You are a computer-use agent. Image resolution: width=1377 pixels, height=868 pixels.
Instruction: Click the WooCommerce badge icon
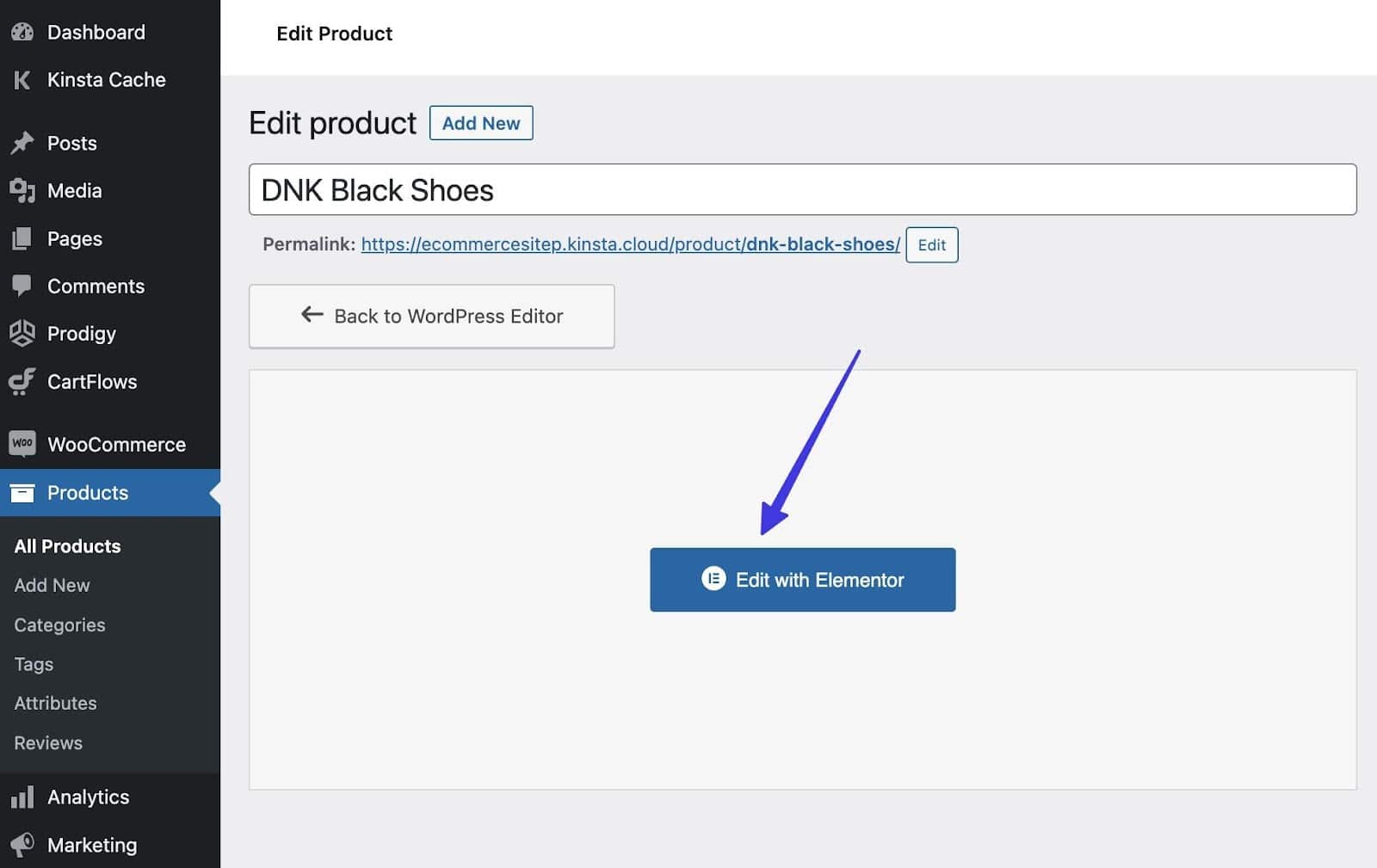pyautogui.click(x=22, y=443)
